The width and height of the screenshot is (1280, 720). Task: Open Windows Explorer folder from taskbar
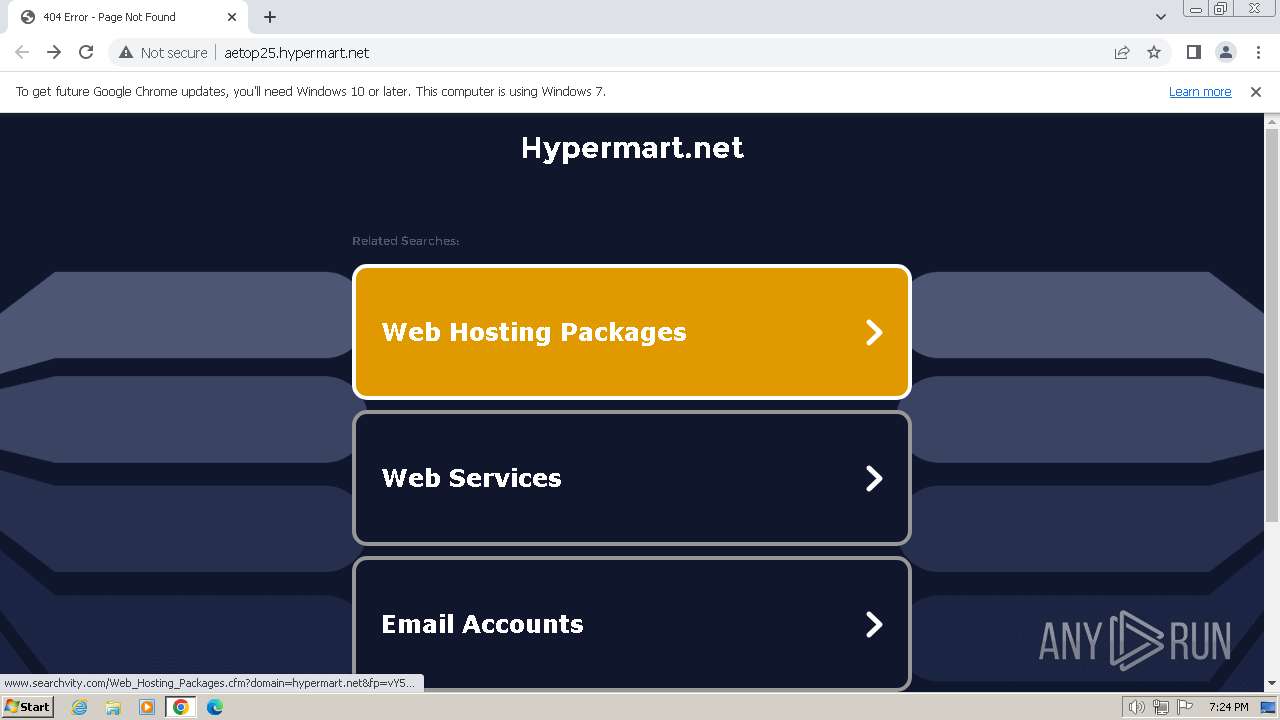pos(113,707)
